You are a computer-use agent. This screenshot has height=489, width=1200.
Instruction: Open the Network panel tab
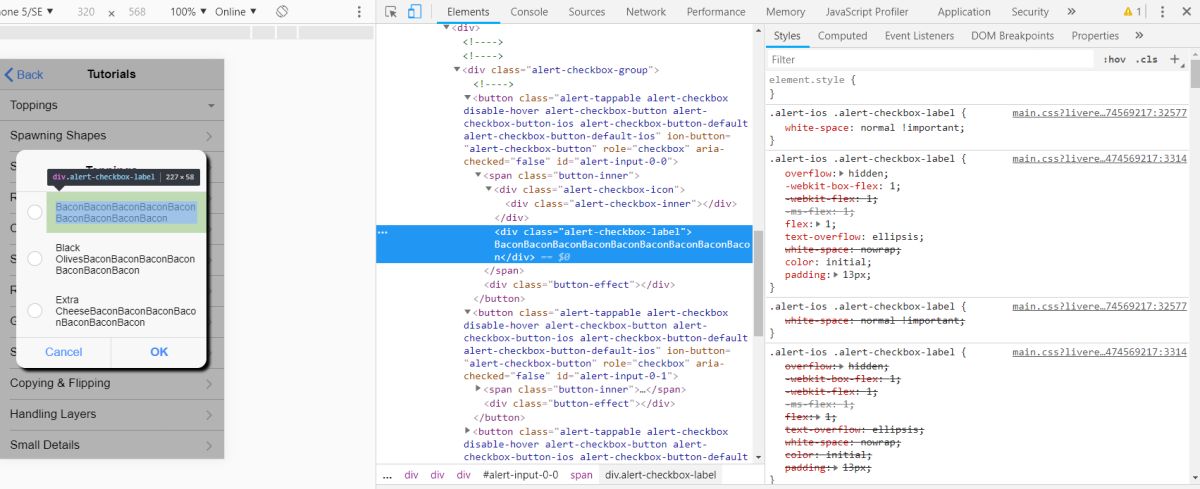(x=646, y=12)
